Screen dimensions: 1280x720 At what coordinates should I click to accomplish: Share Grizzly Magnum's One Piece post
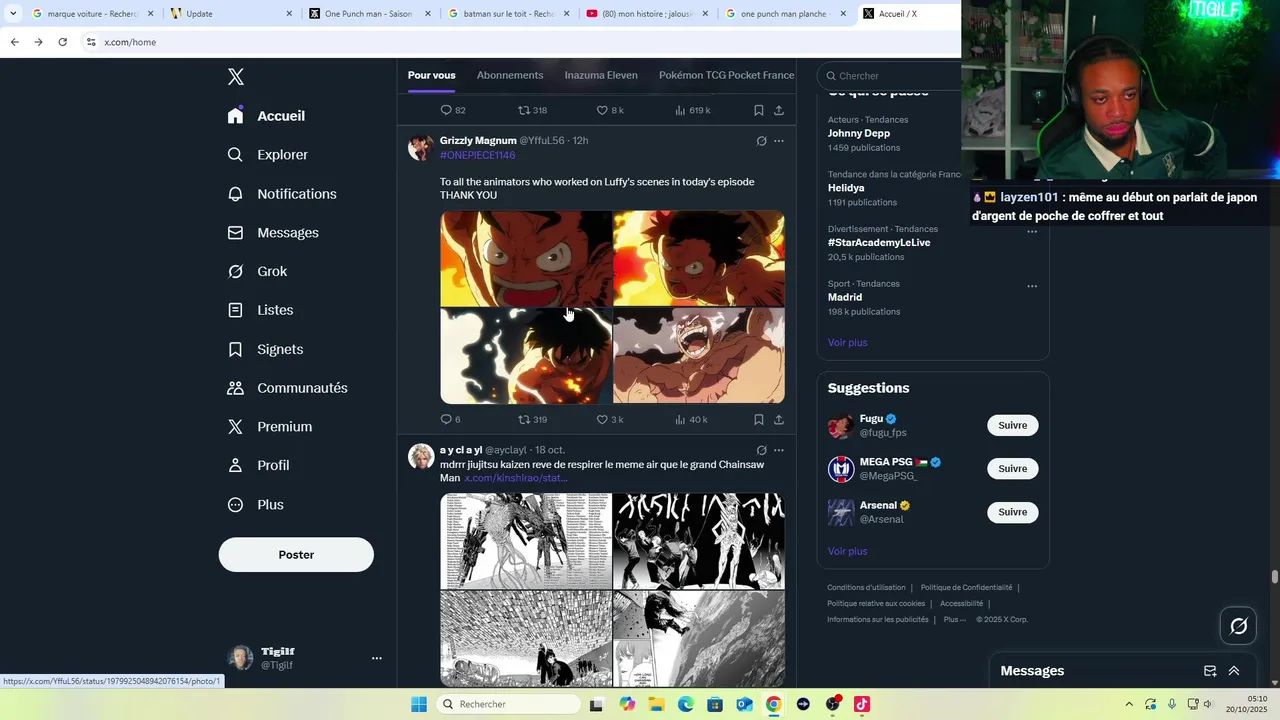779,420
